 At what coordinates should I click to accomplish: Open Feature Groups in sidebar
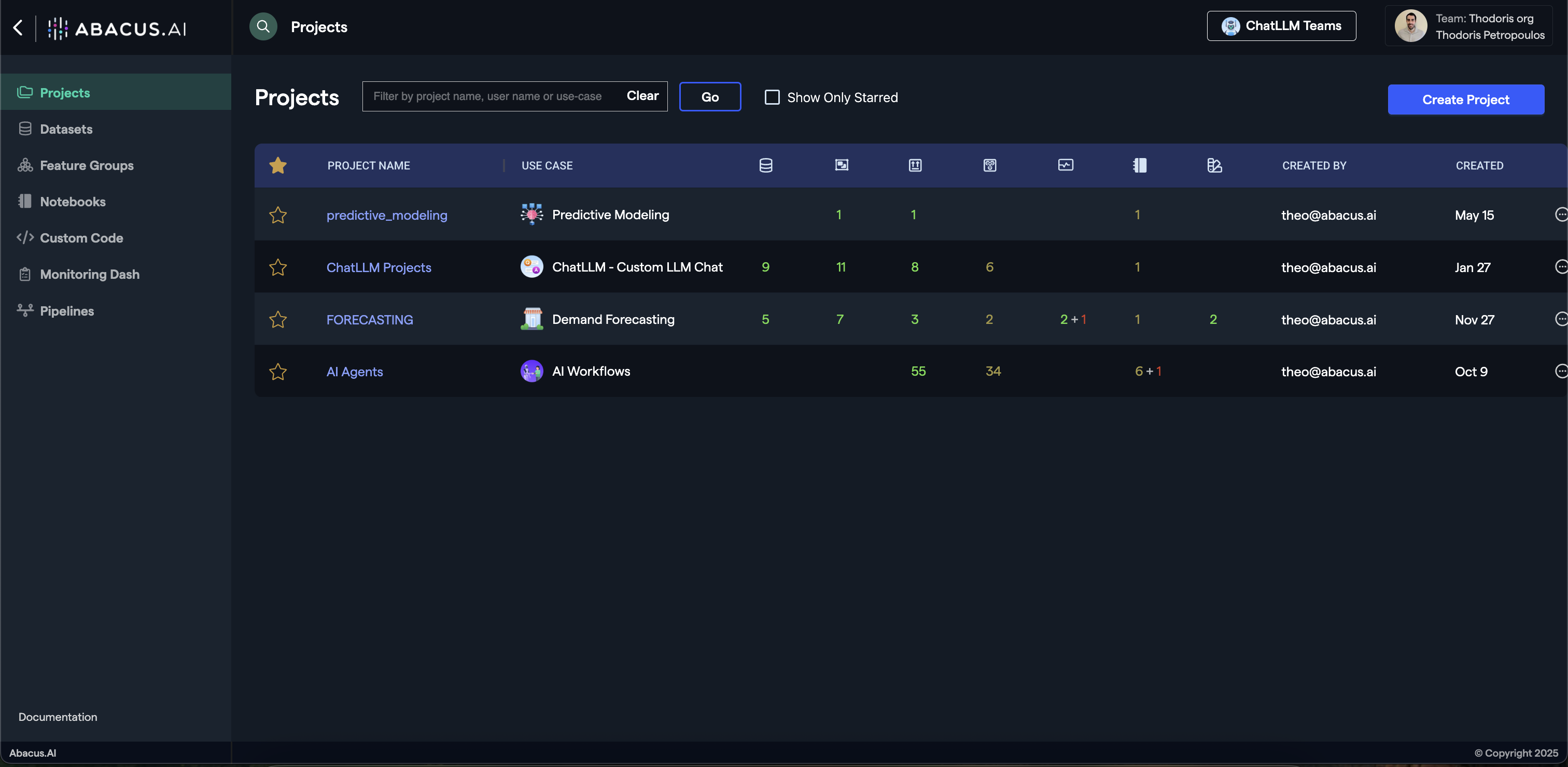[87, 165]
